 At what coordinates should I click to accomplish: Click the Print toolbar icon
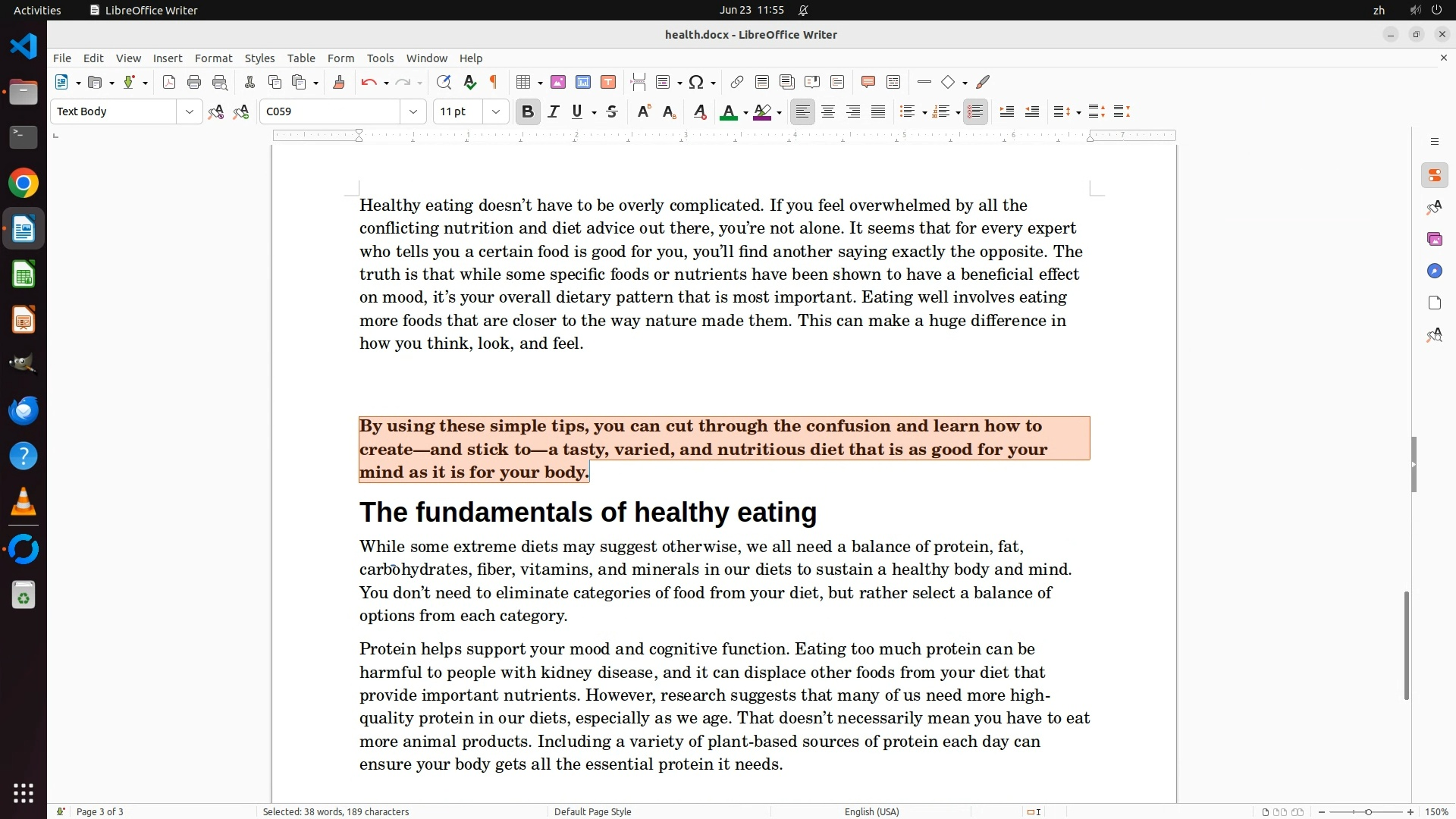tap(194, 83)
